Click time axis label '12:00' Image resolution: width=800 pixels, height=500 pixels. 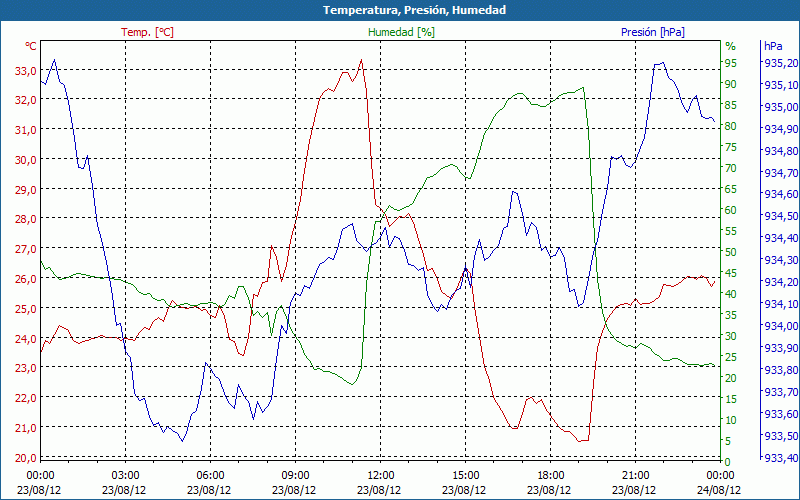point(380,476)
